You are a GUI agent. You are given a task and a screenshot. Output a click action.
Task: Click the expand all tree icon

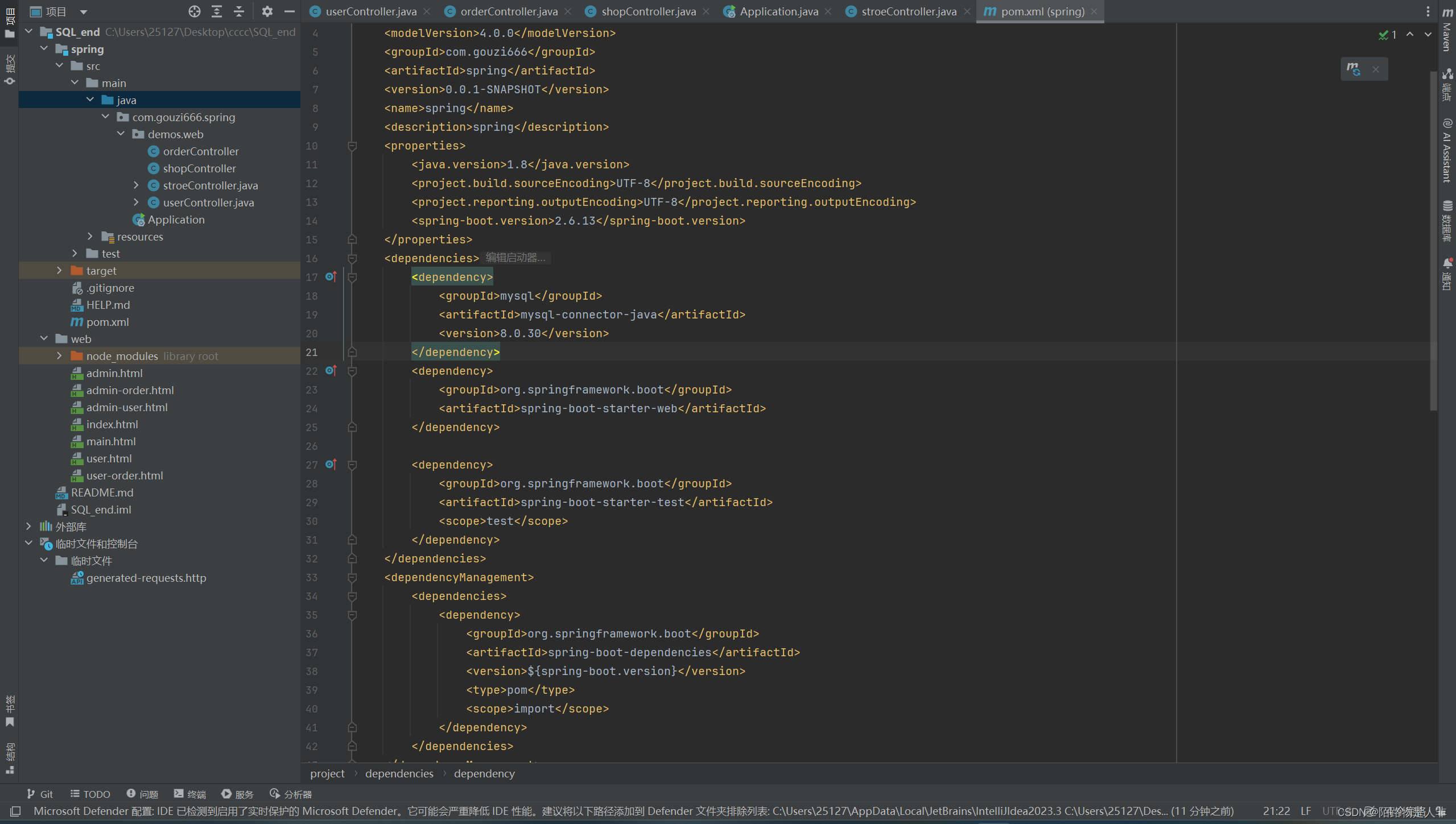tap(217, 11)
